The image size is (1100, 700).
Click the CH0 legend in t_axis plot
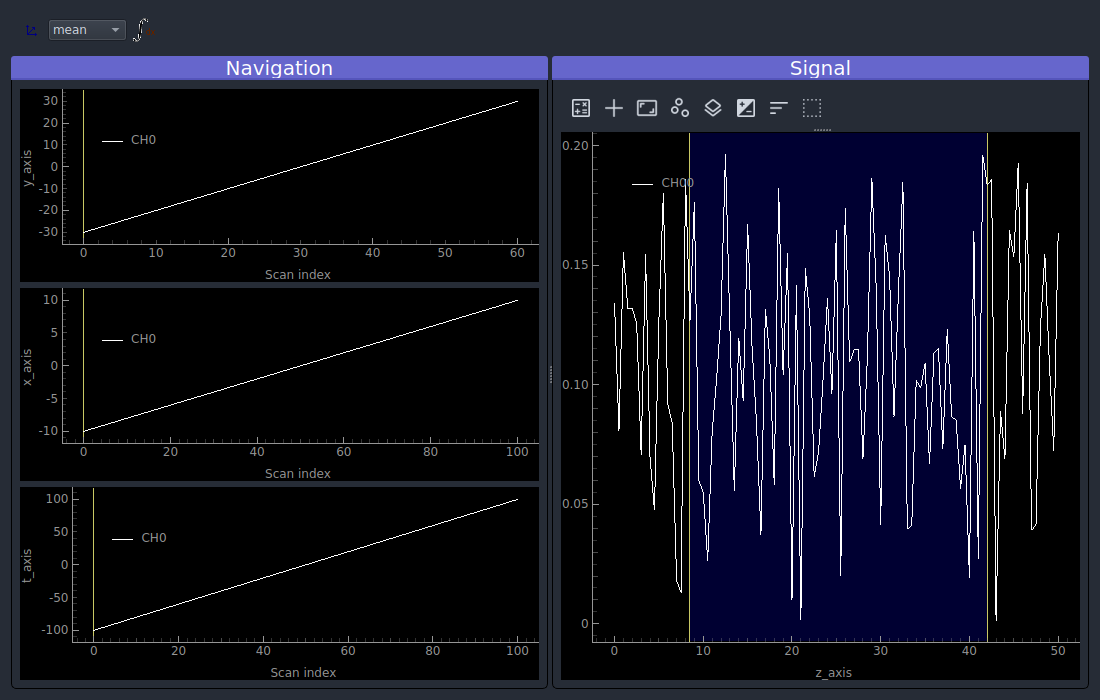click(140, 538)
